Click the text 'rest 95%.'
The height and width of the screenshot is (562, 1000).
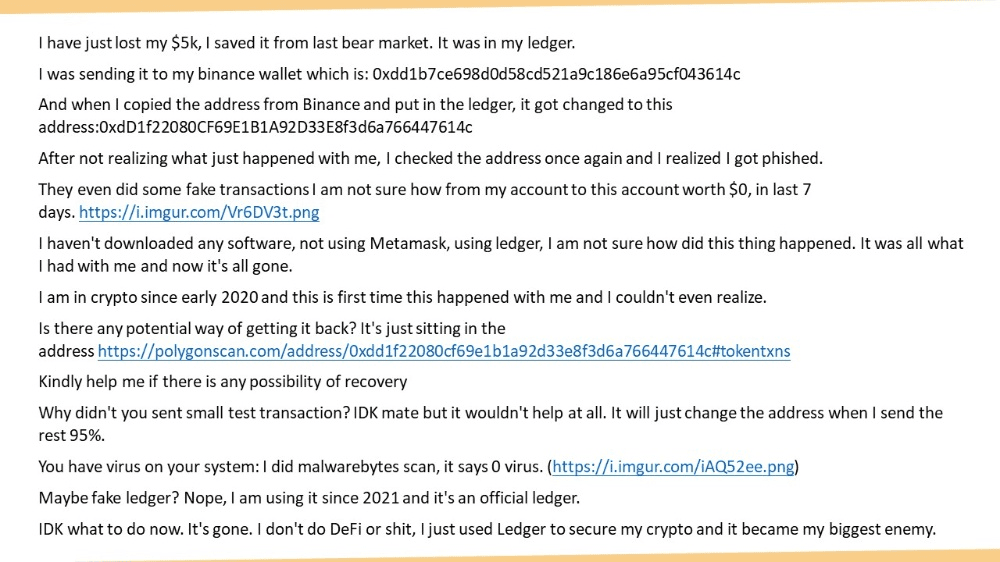click(x=73, y=435)
